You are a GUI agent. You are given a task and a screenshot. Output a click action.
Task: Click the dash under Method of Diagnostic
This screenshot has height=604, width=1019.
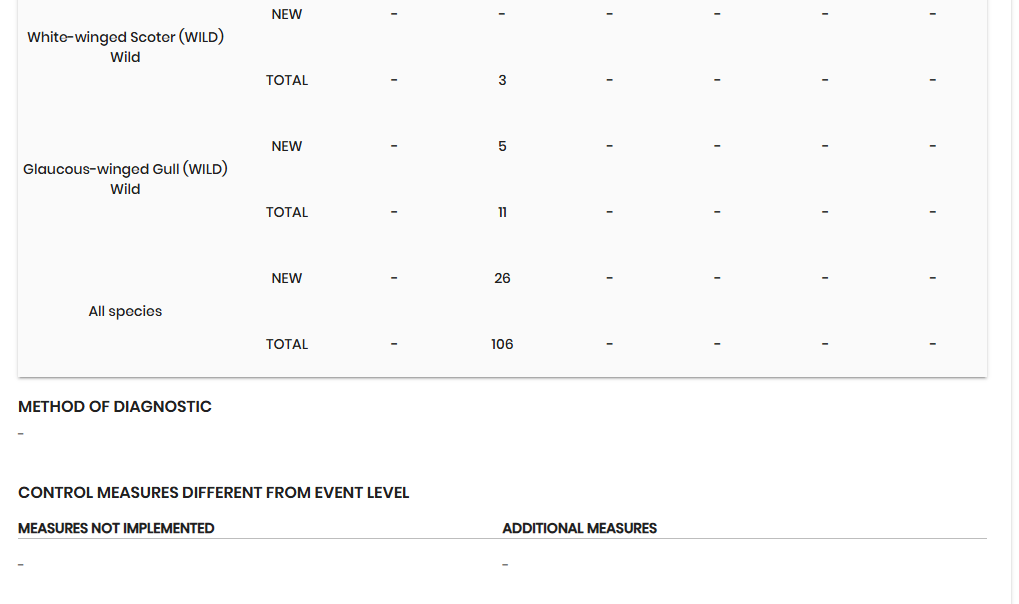pyautogui.click(x=21, y=434)
